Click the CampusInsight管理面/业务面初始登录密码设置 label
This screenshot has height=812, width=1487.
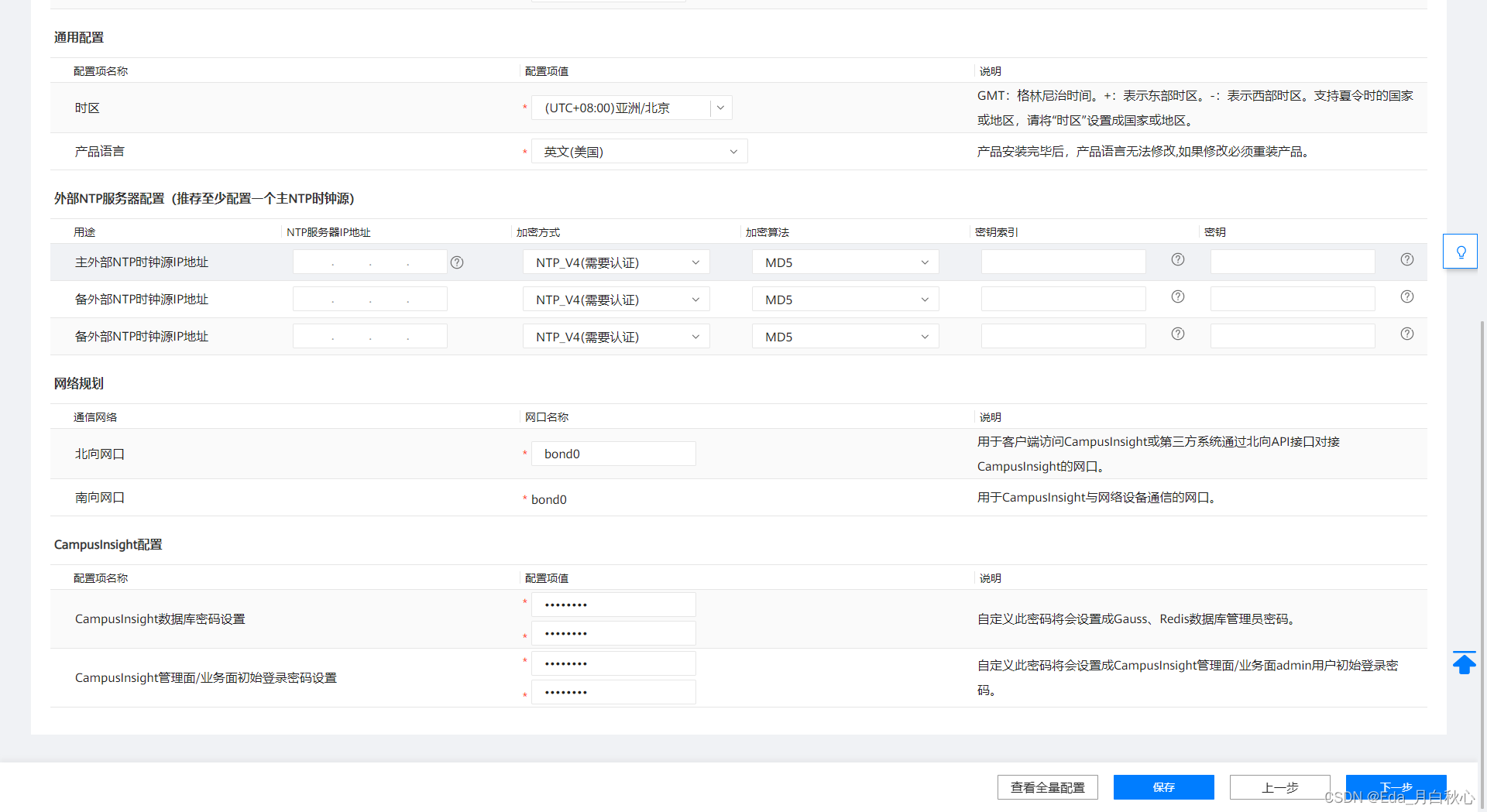pos(206,678)
